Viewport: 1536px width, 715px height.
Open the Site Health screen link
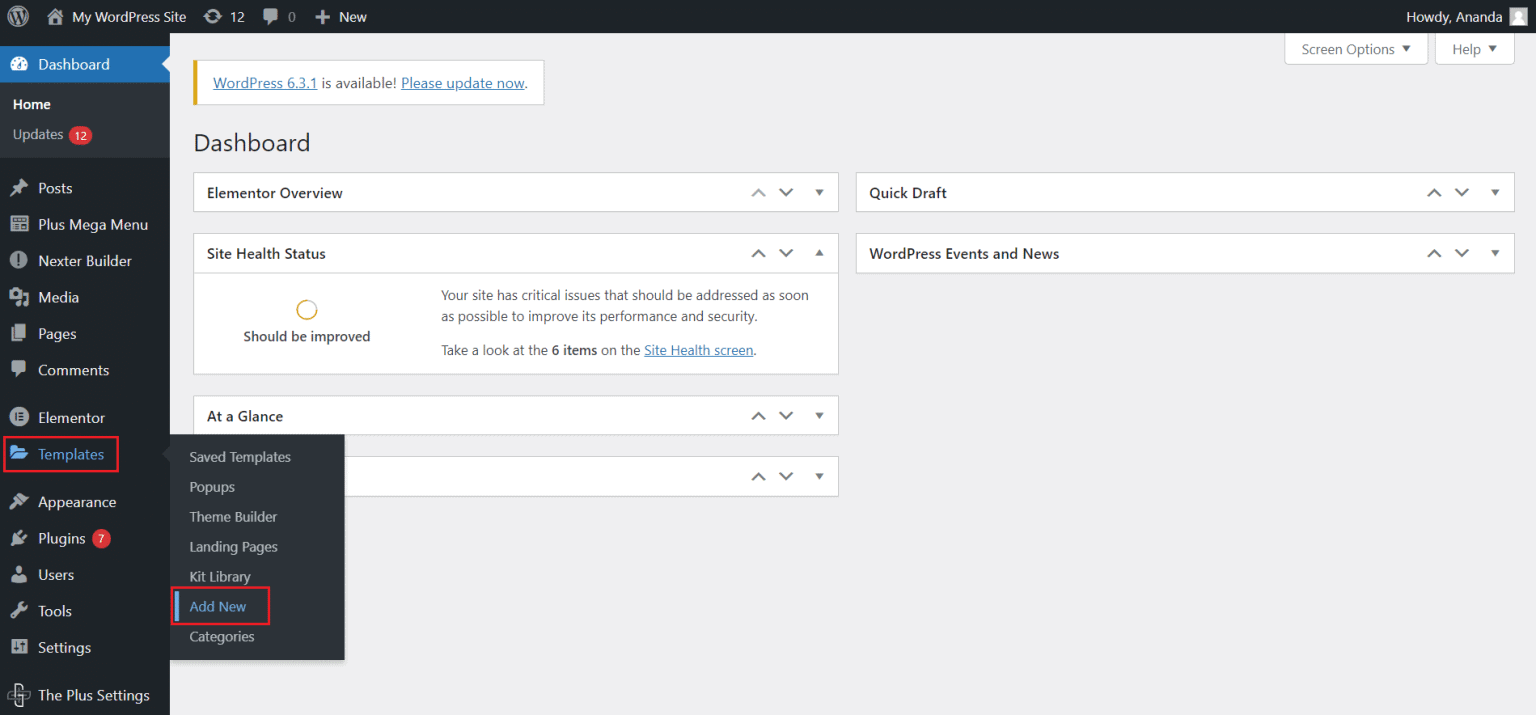(698, 350)
